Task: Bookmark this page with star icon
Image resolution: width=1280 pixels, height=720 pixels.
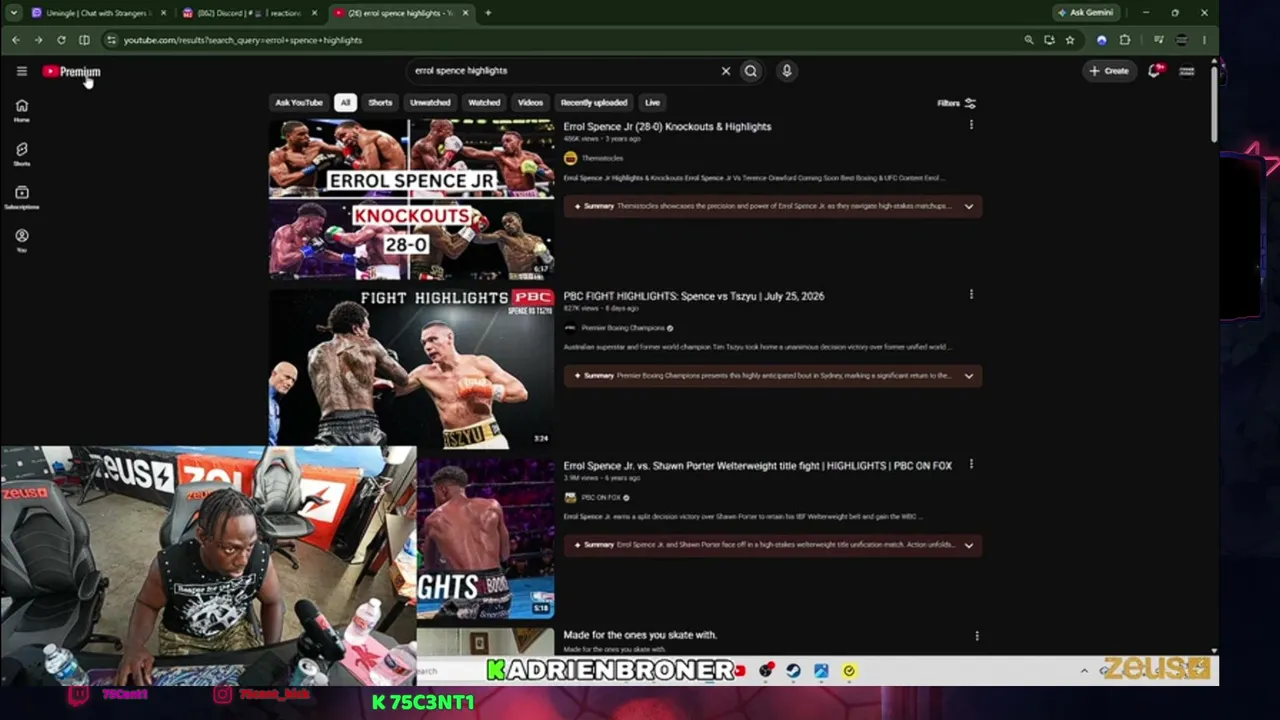Action: coord(1070,40)
